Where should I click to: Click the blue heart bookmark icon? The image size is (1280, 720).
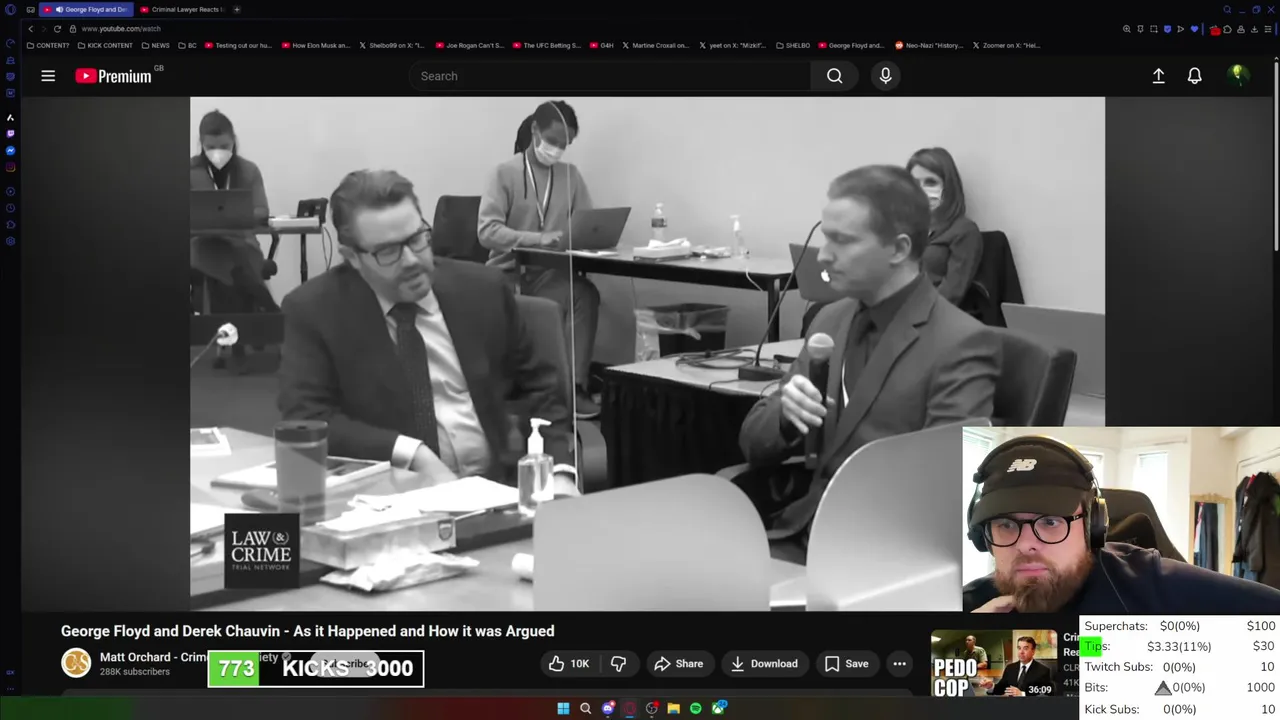1193,29
